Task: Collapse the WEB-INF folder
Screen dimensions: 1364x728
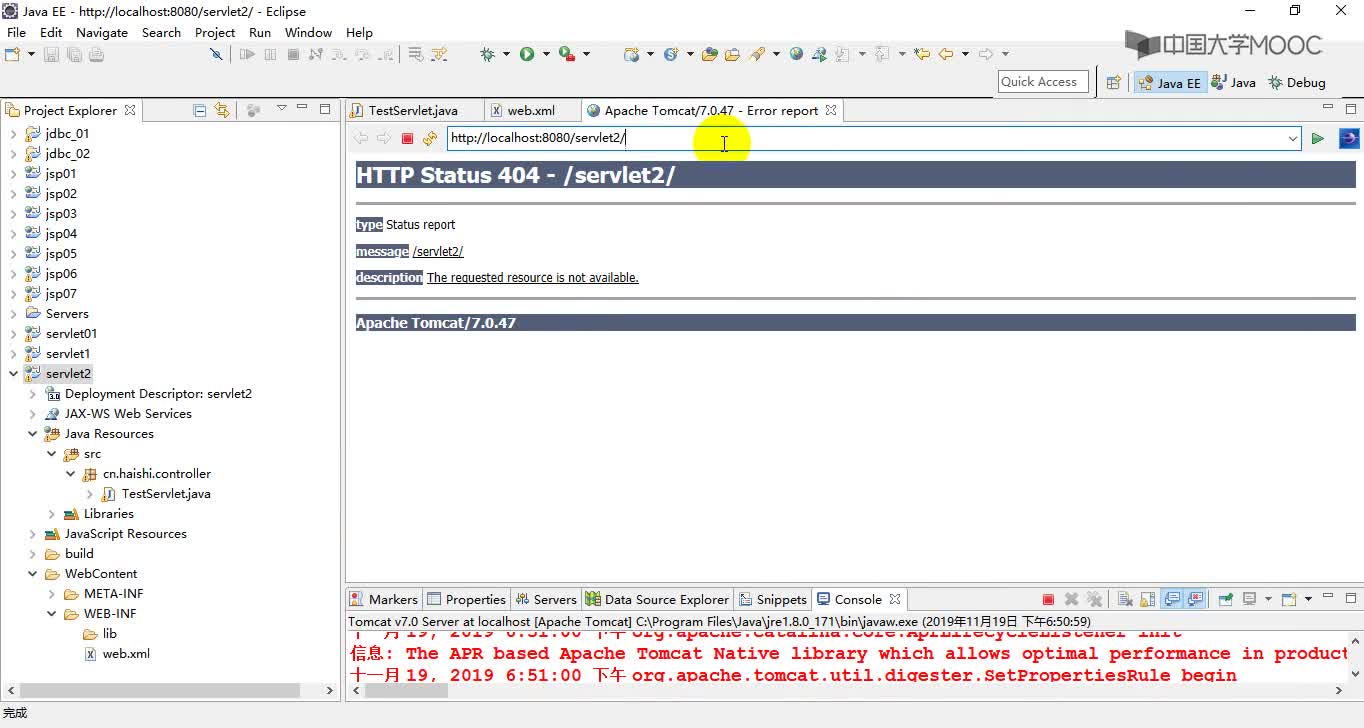Action: pyautogui.click(x=51, y=613)
